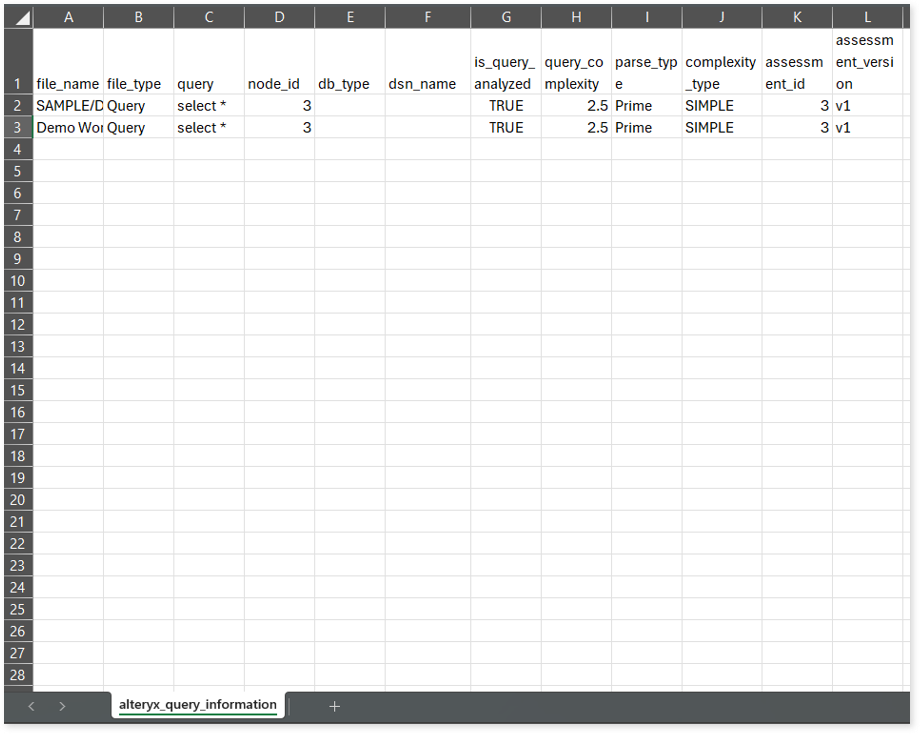Select column H header
This screenshot has height=734, width=920.
(x=576, y=18)
